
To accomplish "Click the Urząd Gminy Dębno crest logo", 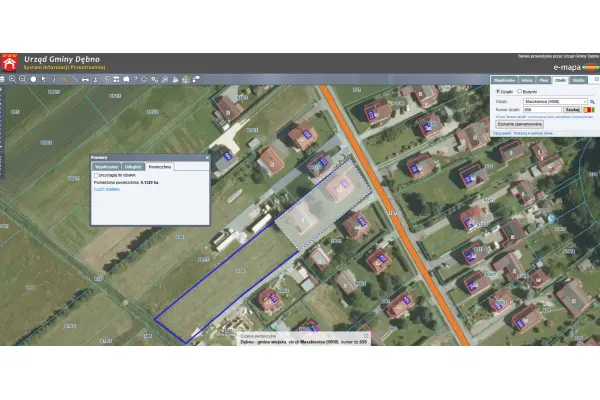I will pos(9,62).
